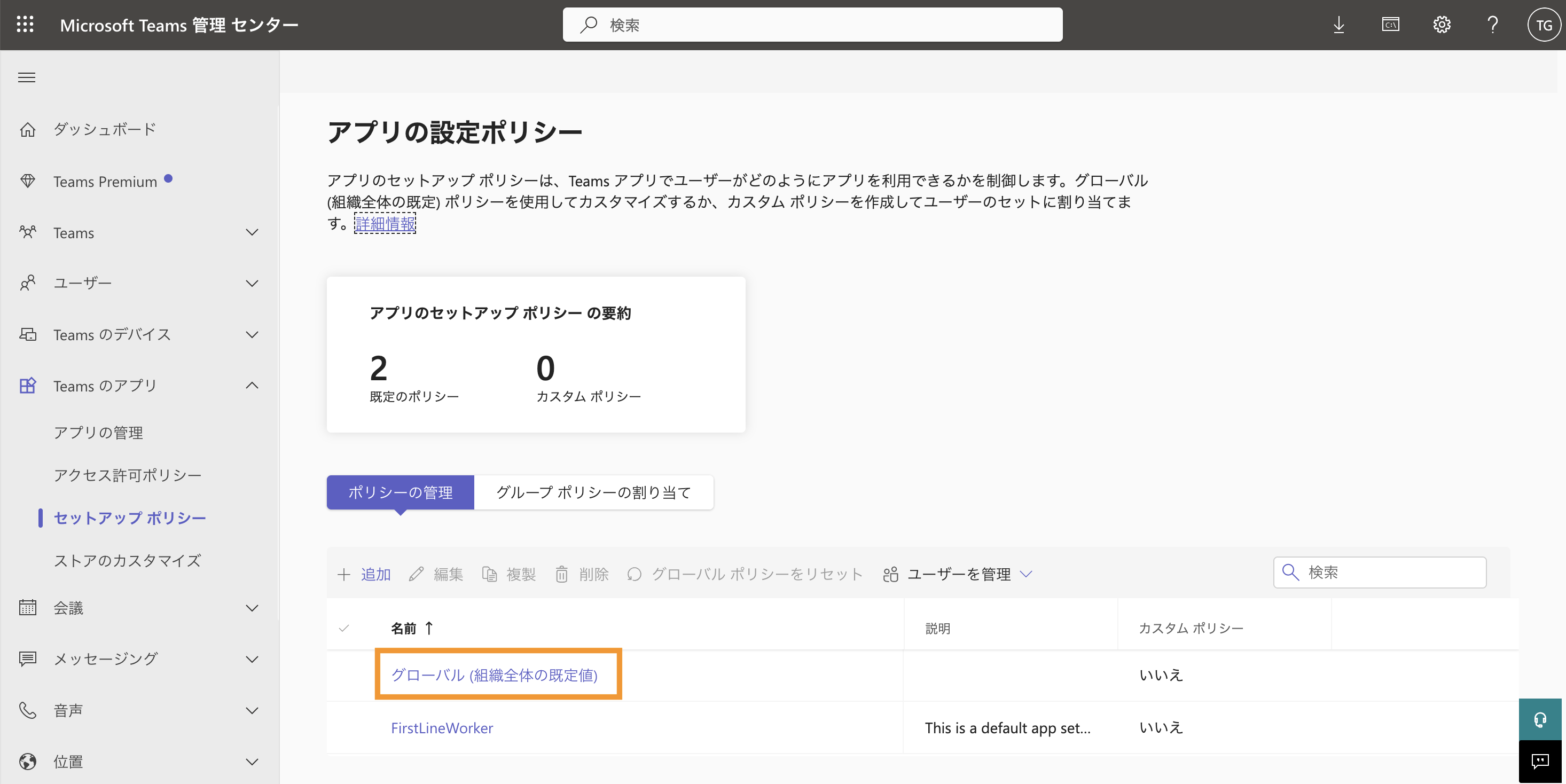Select the ダッシュボード home icon

[x=28, y=129]
